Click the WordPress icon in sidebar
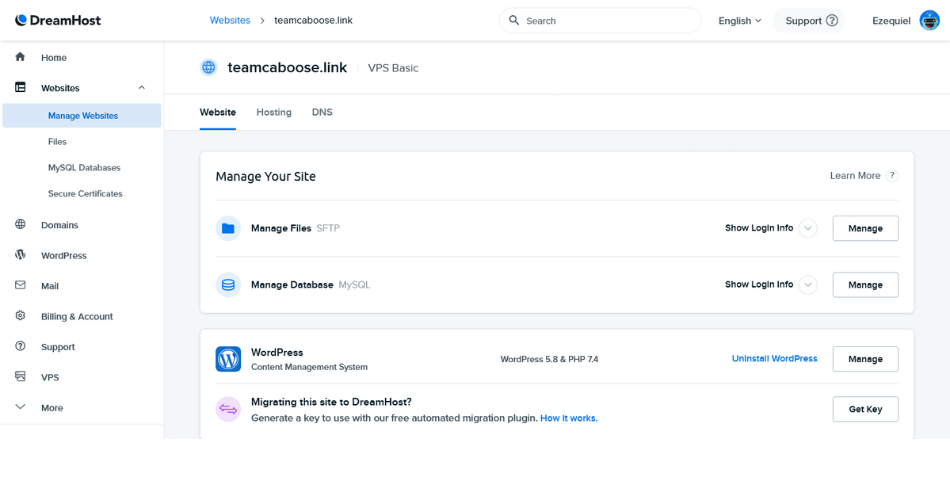The width and height of the screenshot is (950, 480). click(20, 255)
